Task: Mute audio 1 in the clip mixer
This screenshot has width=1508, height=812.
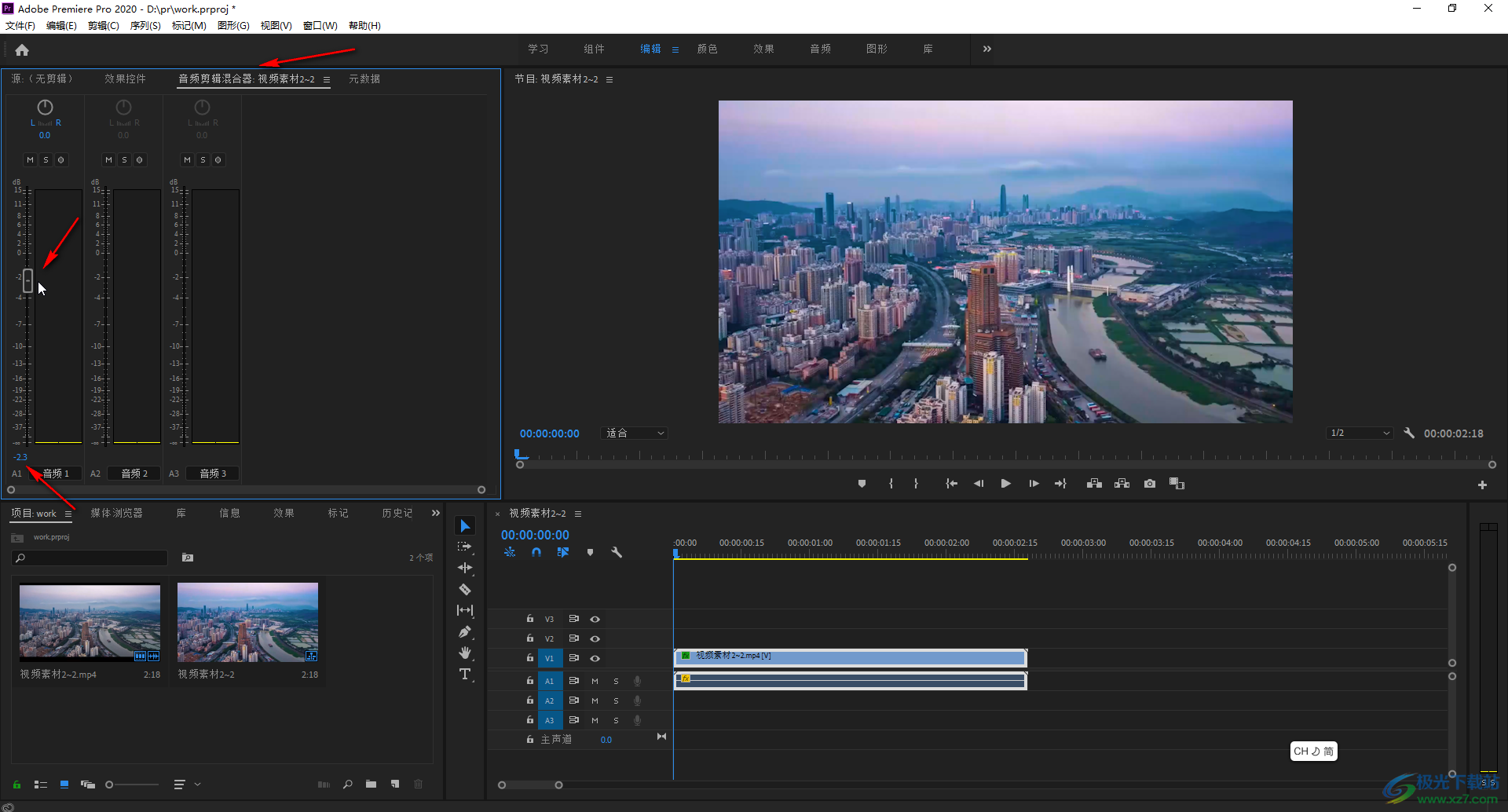Action: 30,159
